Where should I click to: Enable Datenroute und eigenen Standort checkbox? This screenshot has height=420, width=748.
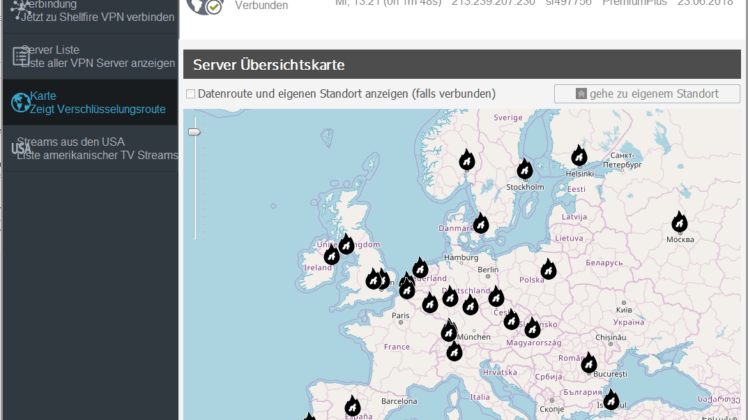pyautogui.click(x=190, y=94)
